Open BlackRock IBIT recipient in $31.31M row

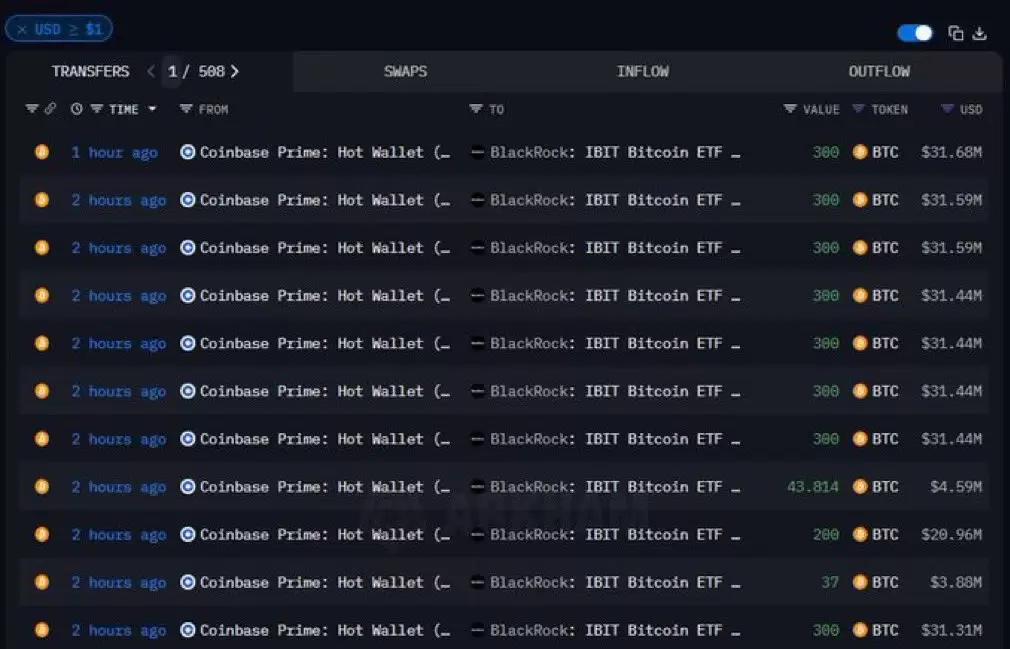[x=615, y=630]
